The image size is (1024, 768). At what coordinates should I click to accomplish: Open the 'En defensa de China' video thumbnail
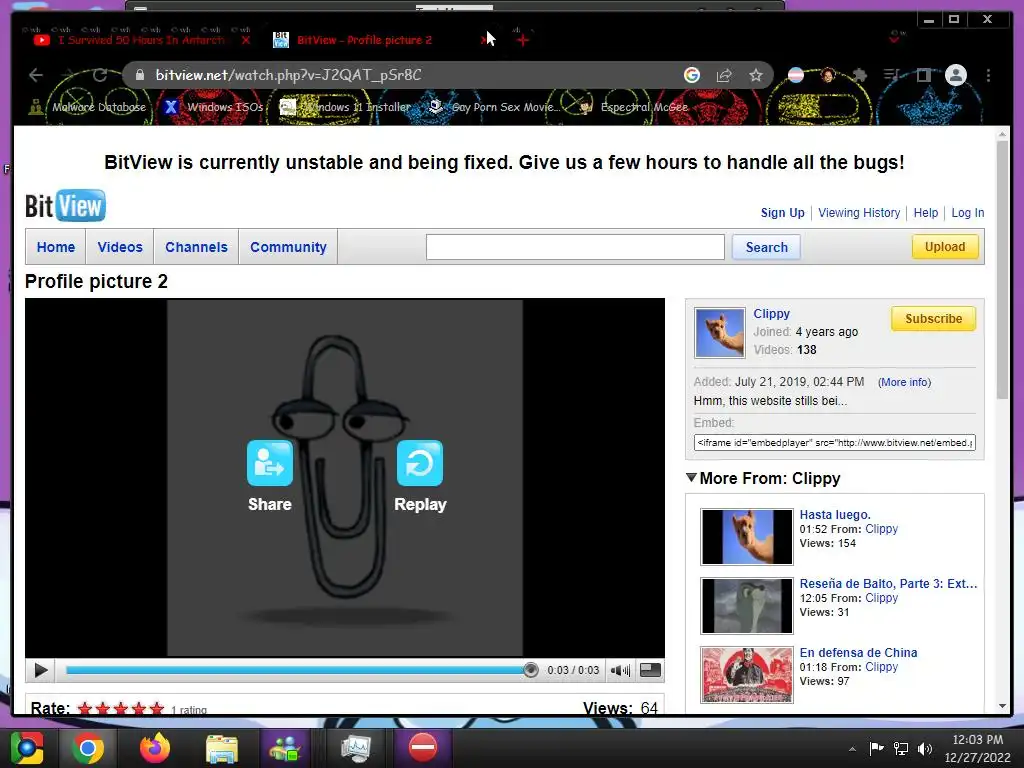746,675
